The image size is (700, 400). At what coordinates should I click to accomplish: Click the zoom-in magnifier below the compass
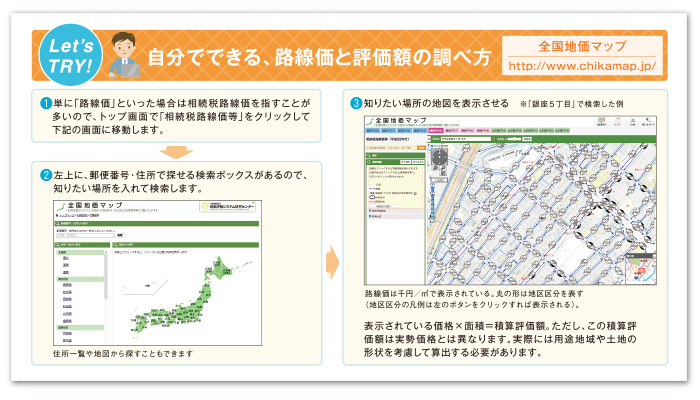coord(435,168)
